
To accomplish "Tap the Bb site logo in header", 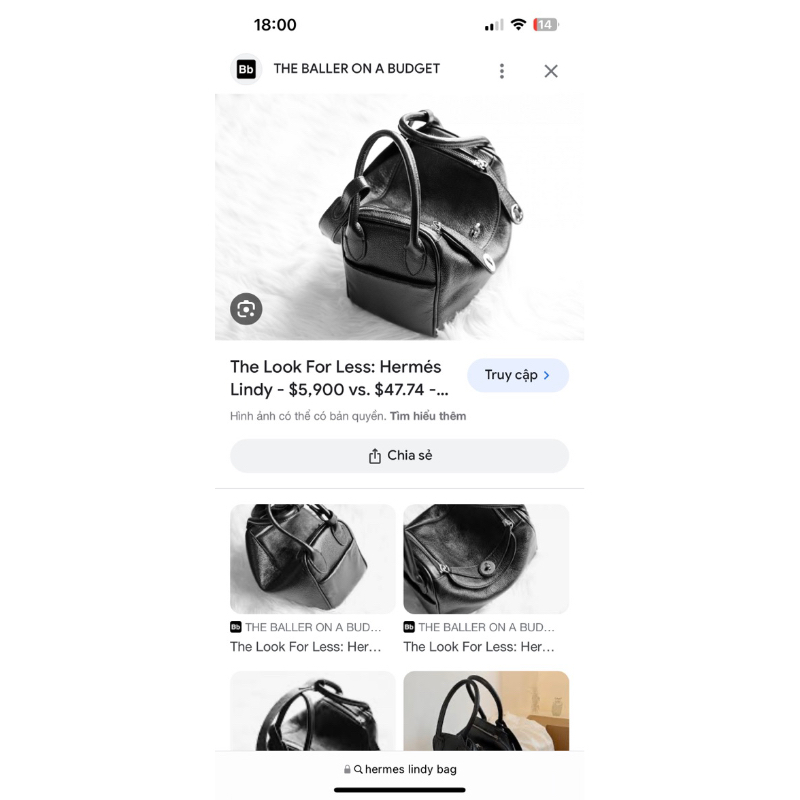I will coord(246,69).
